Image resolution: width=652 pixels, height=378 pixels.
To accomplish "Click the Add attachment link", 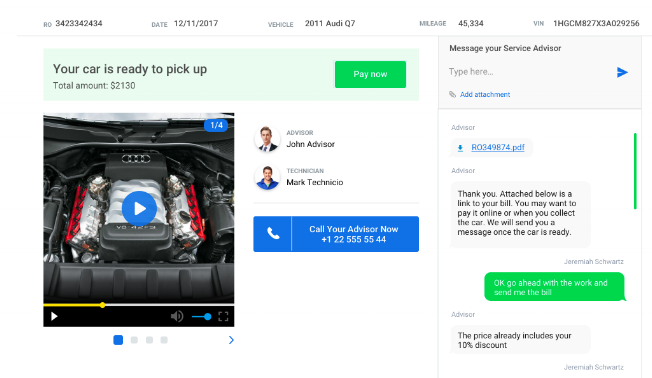I will coord(485,94).
